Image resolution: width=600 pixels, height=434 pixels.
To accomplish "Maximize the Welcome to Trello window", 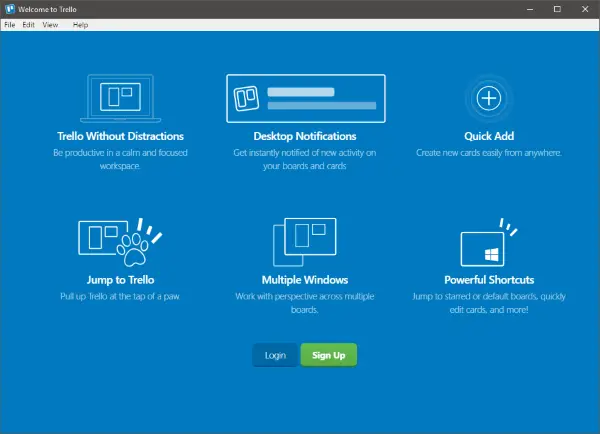I will tap(557, 9).
